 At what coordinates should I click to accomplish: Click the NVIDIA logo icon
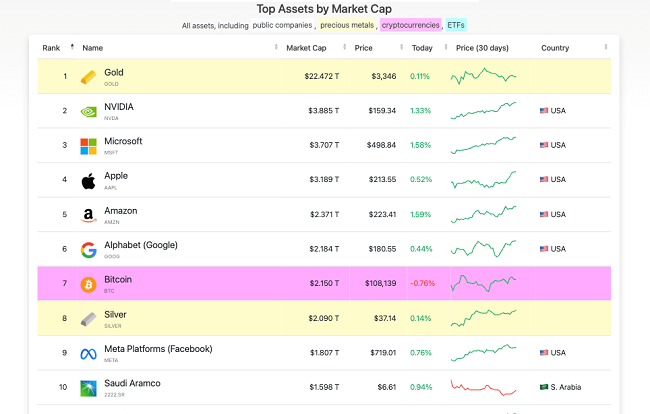pyautogui.click(x=88, y=111)
